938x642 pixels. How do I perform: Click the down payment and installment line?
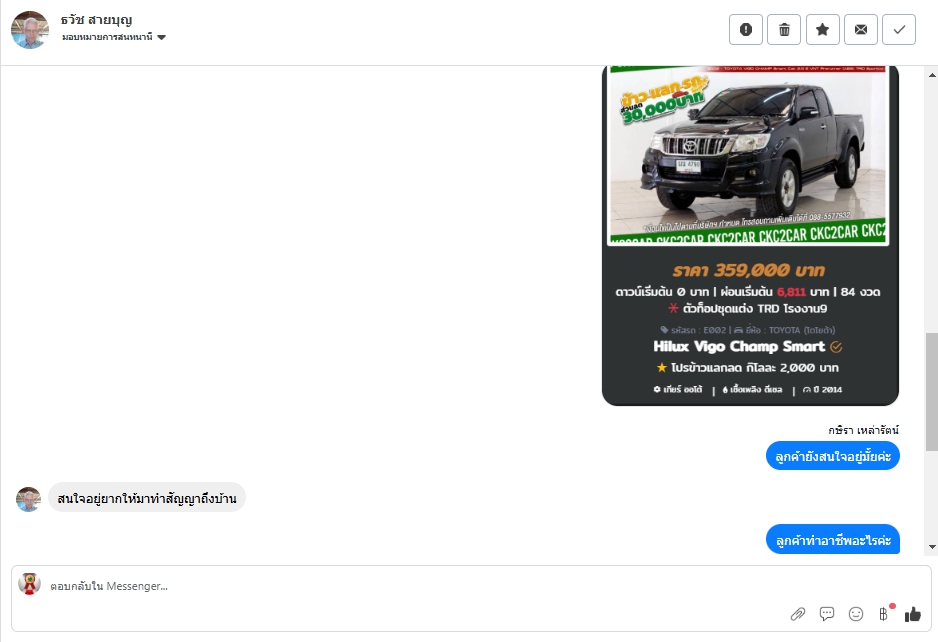(748, 292)
